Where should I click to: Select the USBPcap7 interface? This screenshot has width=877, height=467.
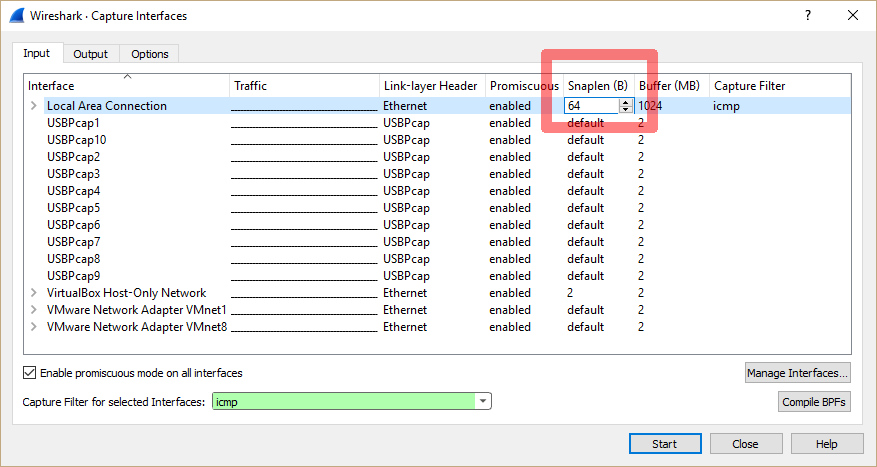(x=73, y=242)
